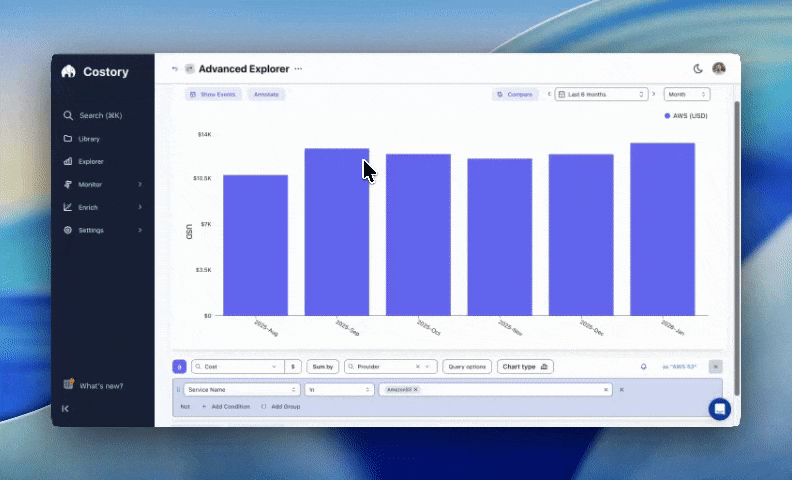This screenshot has height=480, width=792.
Task: Expand the Enrich submenu chevron
Action: pos(140,207)
